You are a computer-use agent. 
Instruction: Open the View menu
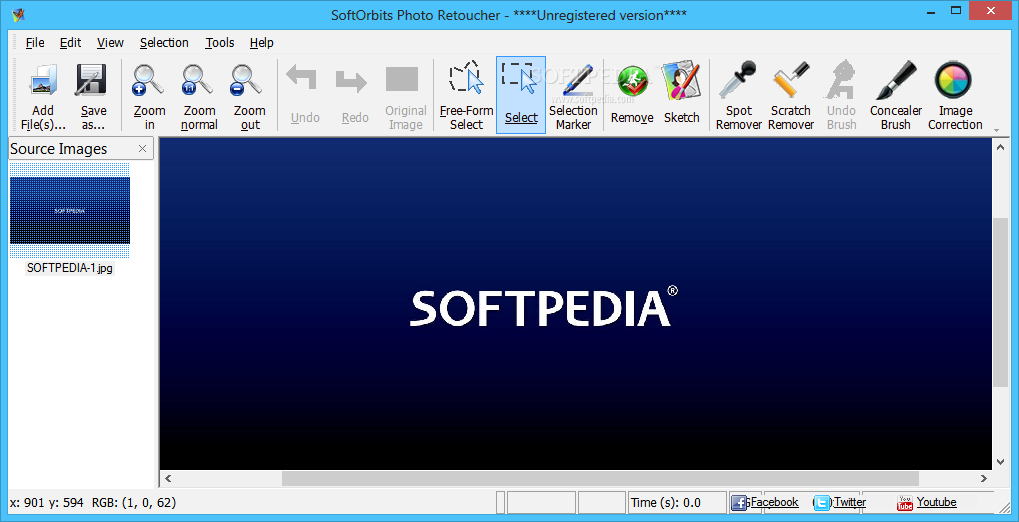pos(110,42)
